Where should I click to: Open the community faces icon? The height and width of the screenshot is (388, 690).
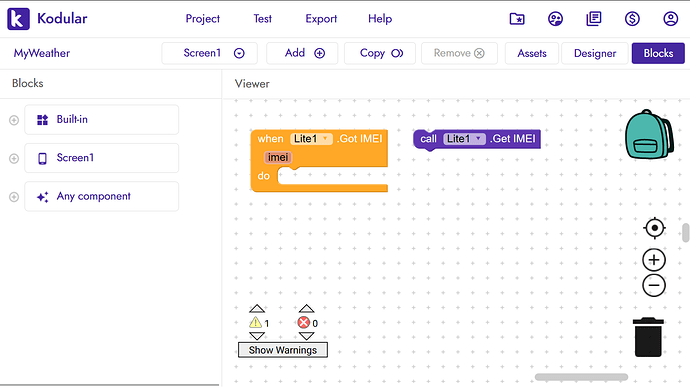click(x=555, y=19)
